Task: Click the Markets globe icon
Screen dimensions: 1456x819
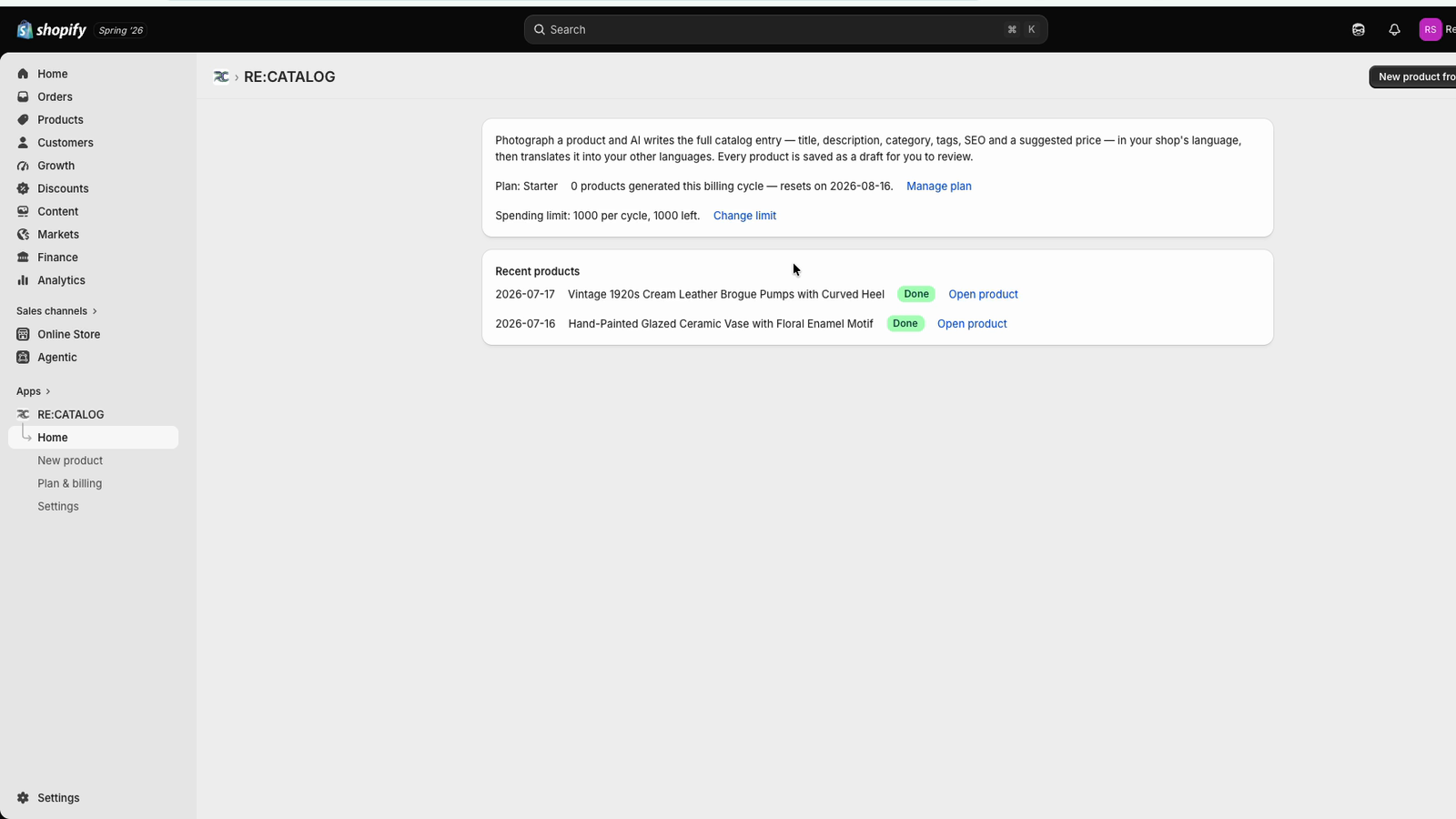Action: point(23,235)
